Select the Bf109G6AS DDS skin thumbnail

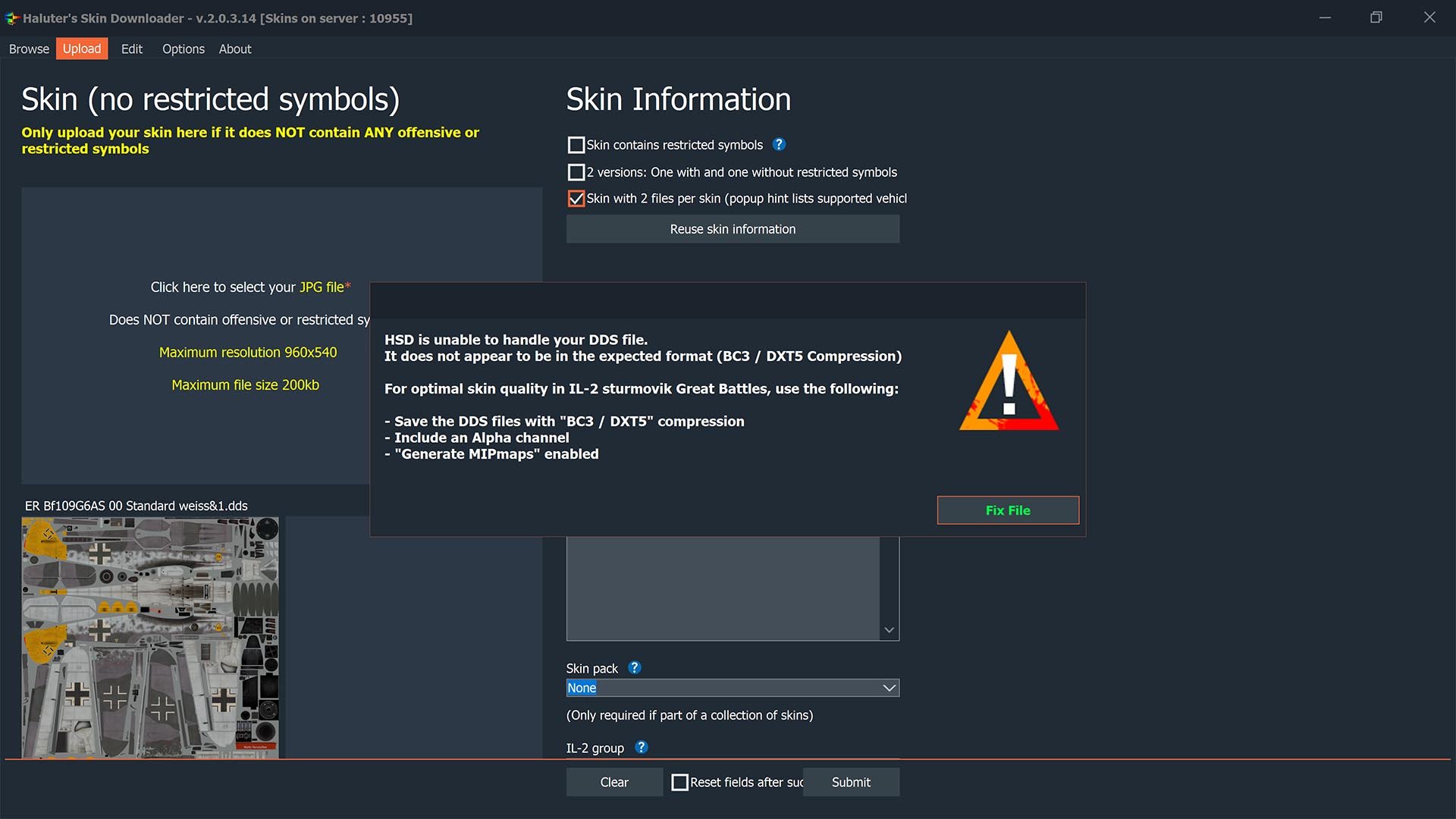(150, 638)
